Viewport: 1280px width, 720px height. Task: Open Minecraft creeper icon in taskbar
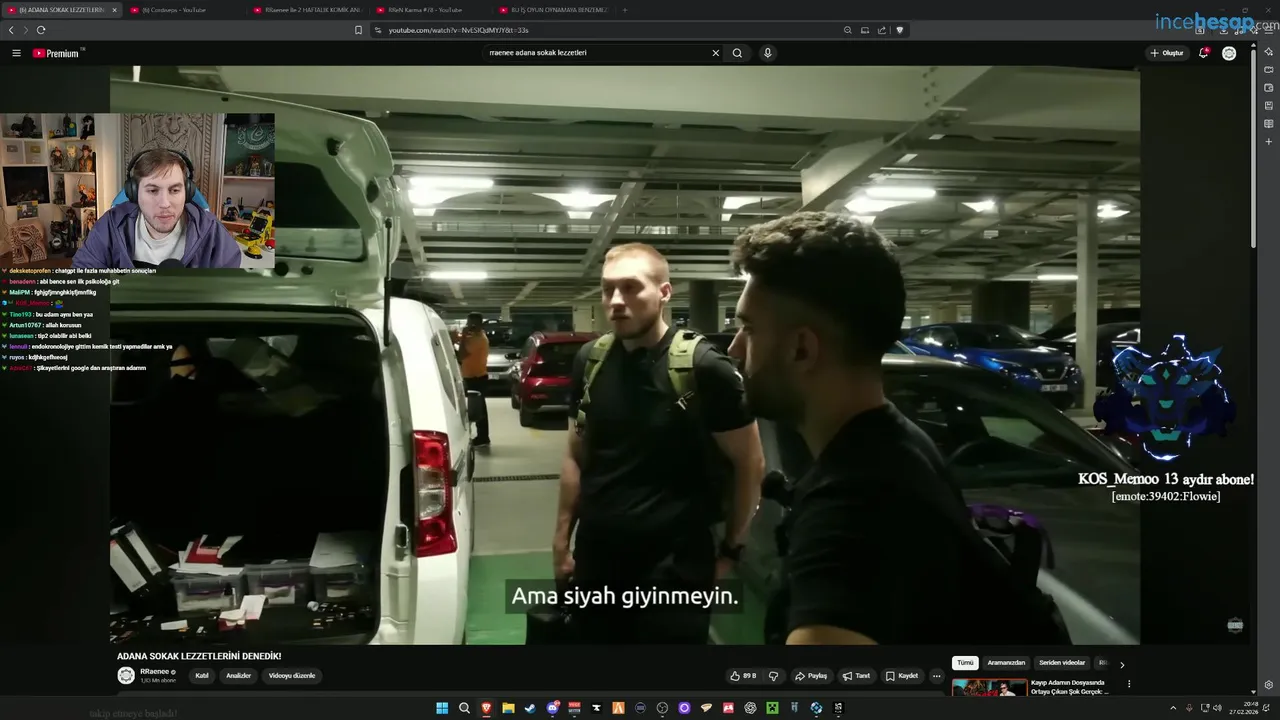click(772, 708)
